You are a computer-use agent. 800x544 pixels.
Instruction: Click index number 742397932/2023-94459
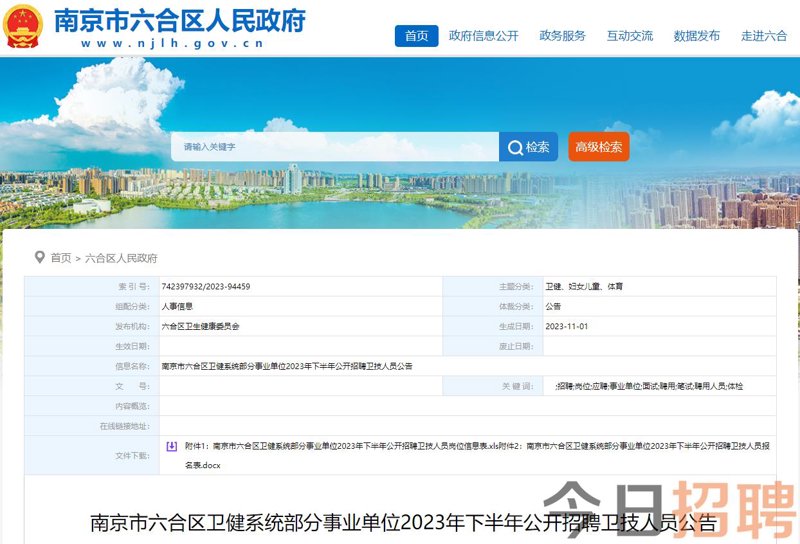tap(206, 286)
